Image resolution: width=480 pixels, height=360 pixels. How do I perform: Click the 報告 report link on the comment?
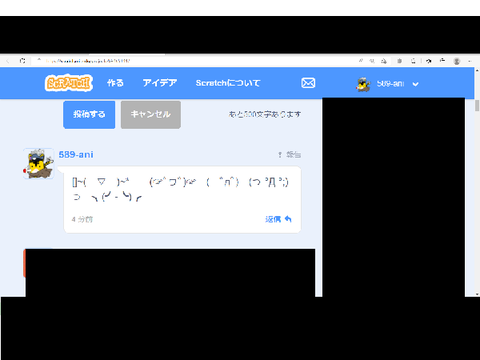290,155
